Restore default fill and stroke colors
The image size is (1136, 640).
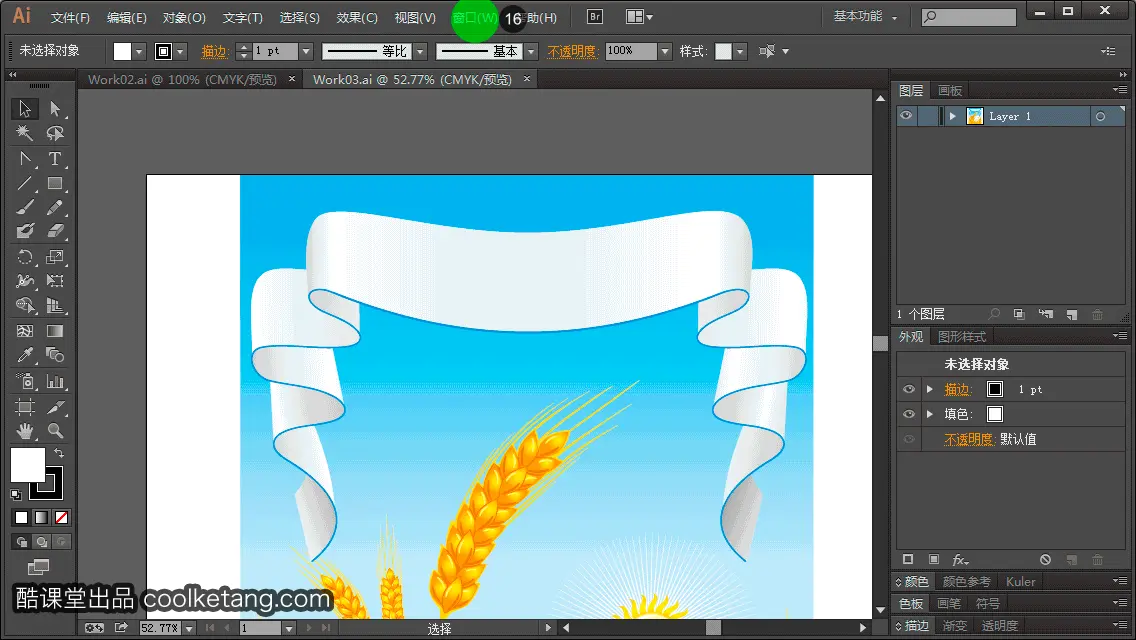point(16,494)
